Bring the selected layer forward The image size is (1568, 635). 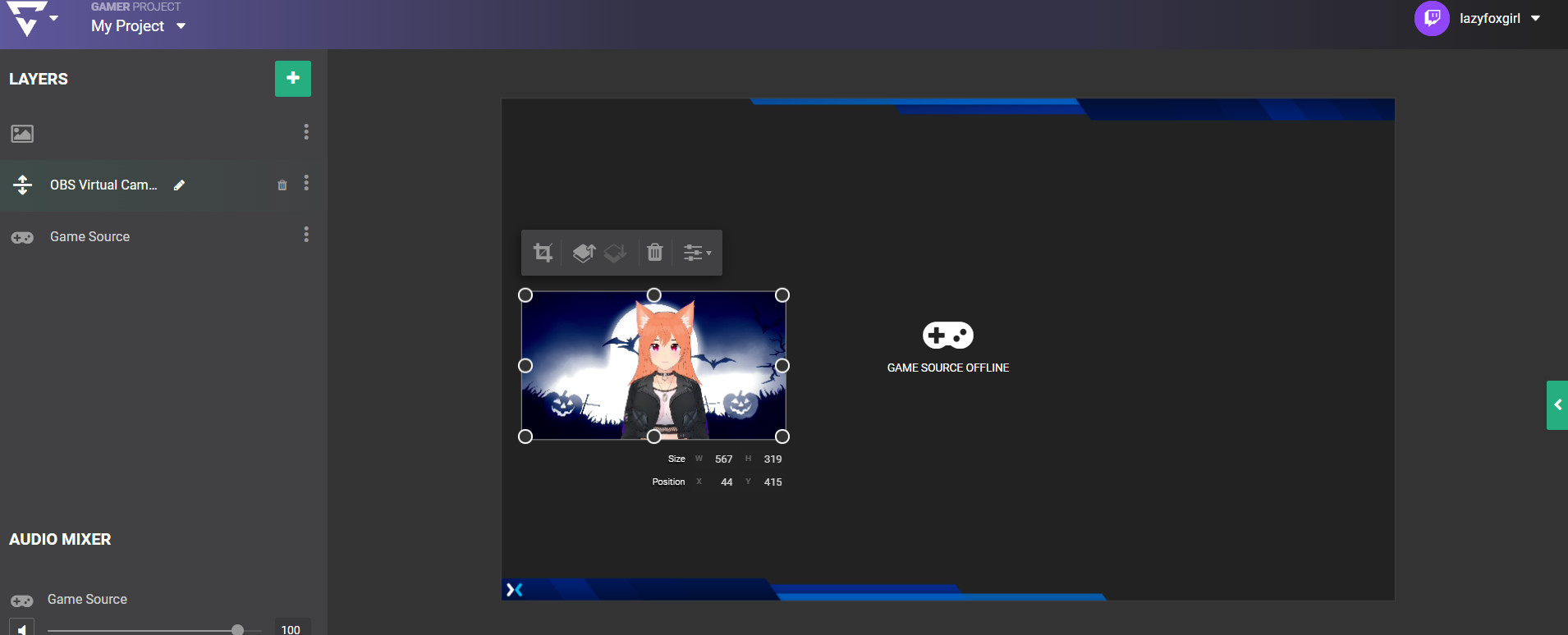point(584,253)
